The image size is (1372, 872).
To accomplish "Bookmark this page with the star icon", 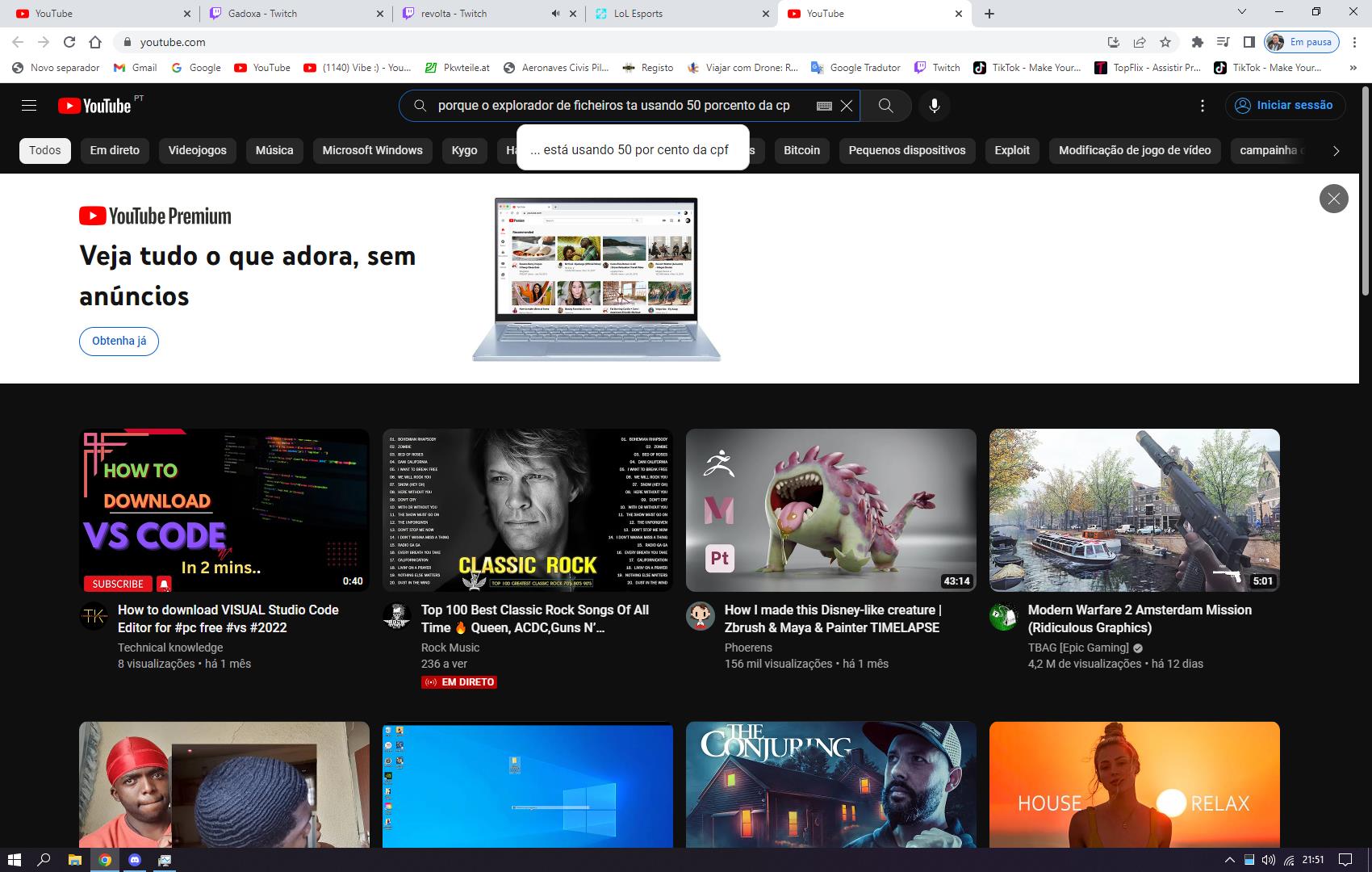I will click(x=1165, y=42).
